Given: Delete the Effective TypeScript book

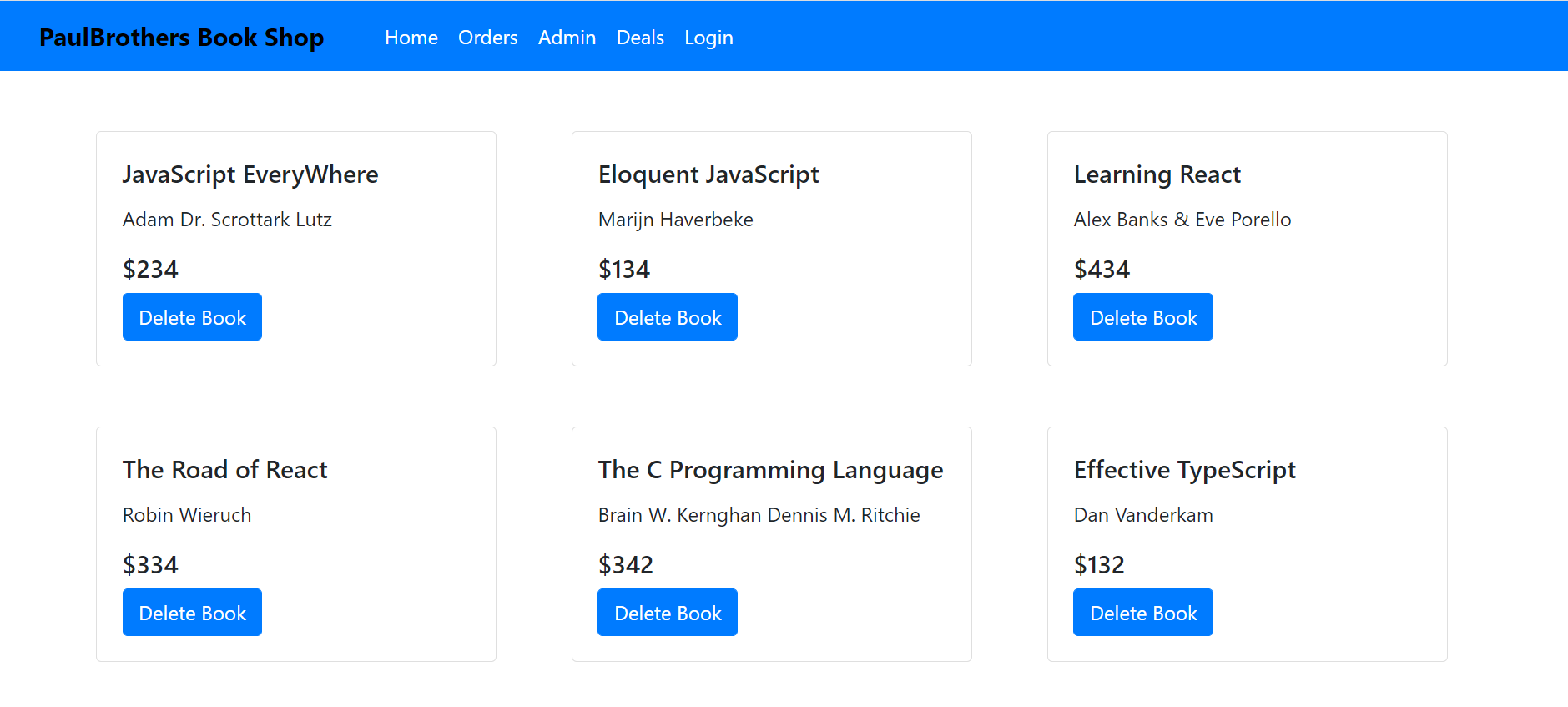Looking at the screenshot, I should click(x=1143, y=613).
